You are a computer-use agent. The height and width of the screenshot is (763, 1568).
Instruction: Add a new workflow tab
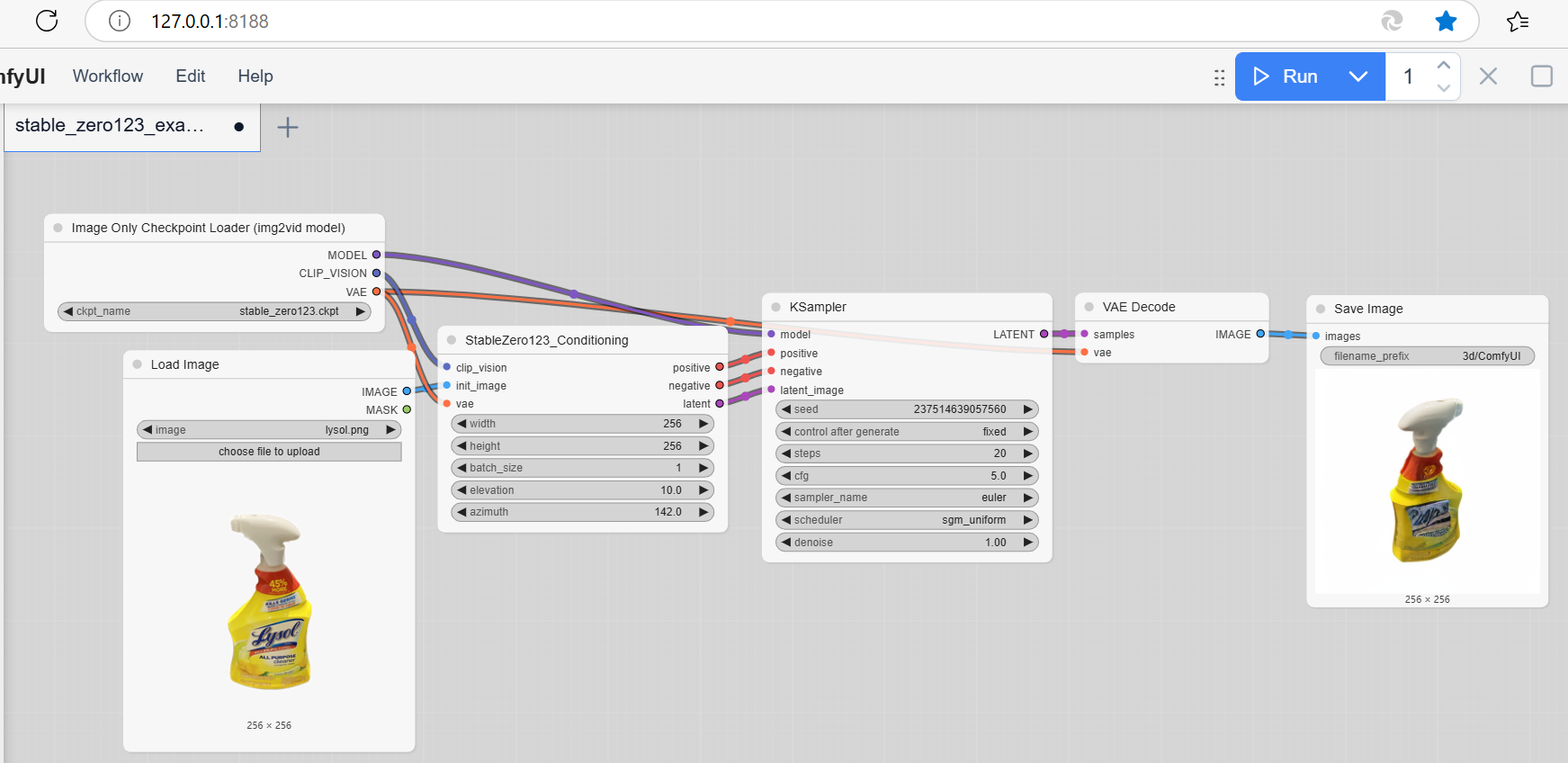[288, 127]
